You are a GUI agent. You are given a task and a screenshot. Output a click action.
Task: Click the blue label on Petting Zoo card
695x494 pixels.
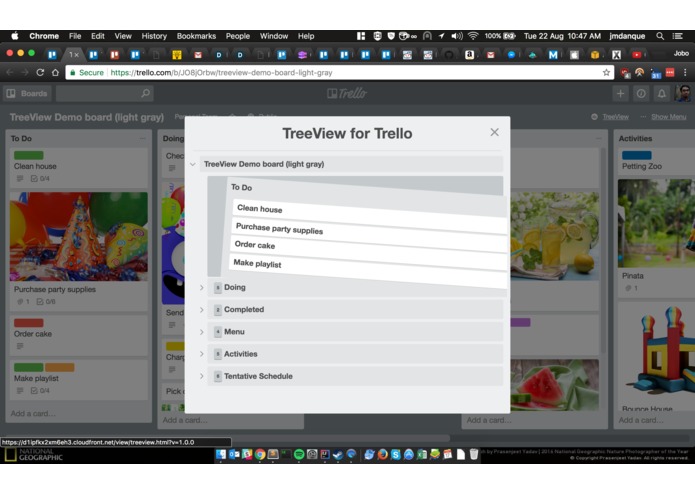tap(636, 155)
